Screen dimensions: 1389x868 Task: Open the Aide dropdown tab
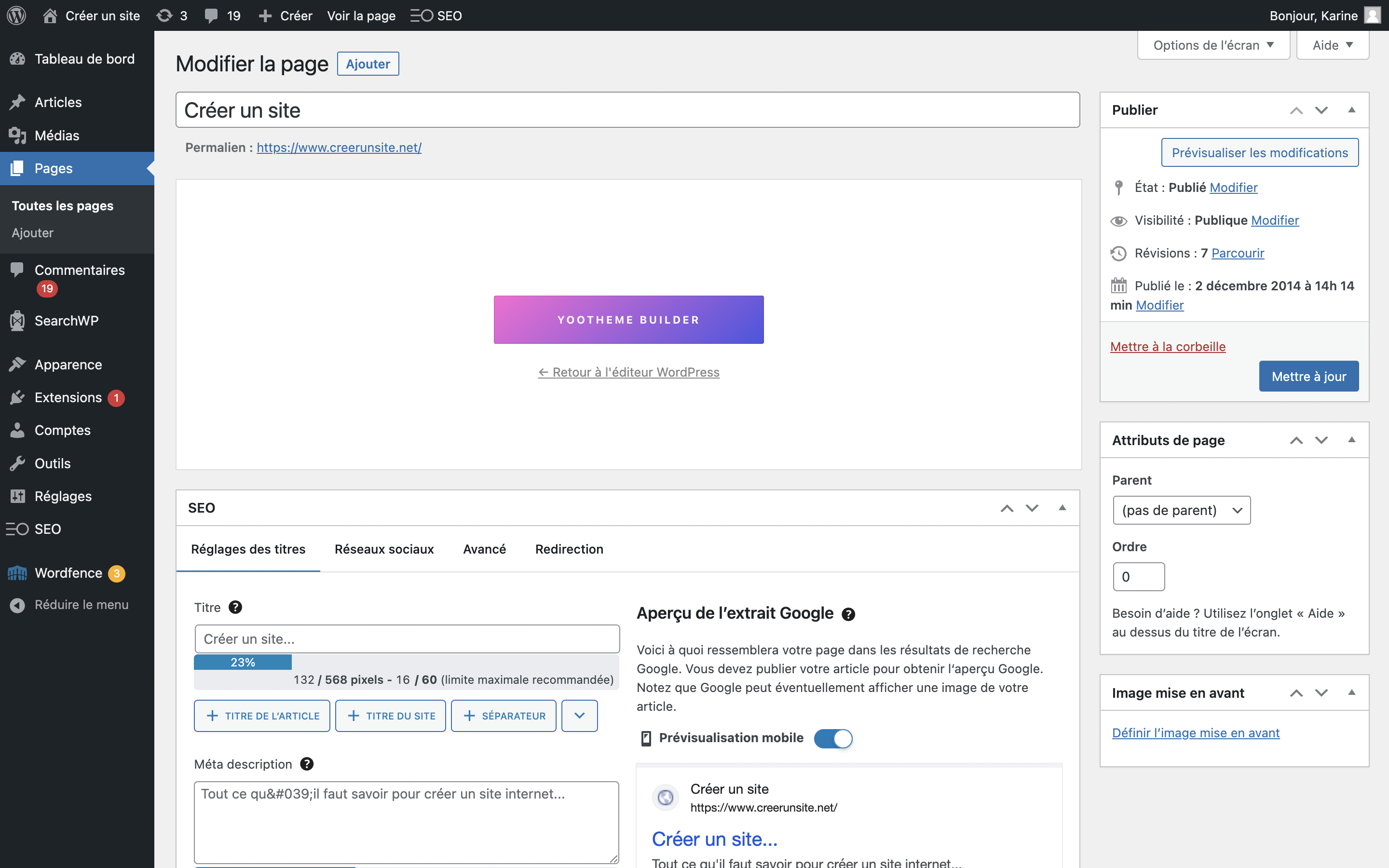tap(1333, 45)
